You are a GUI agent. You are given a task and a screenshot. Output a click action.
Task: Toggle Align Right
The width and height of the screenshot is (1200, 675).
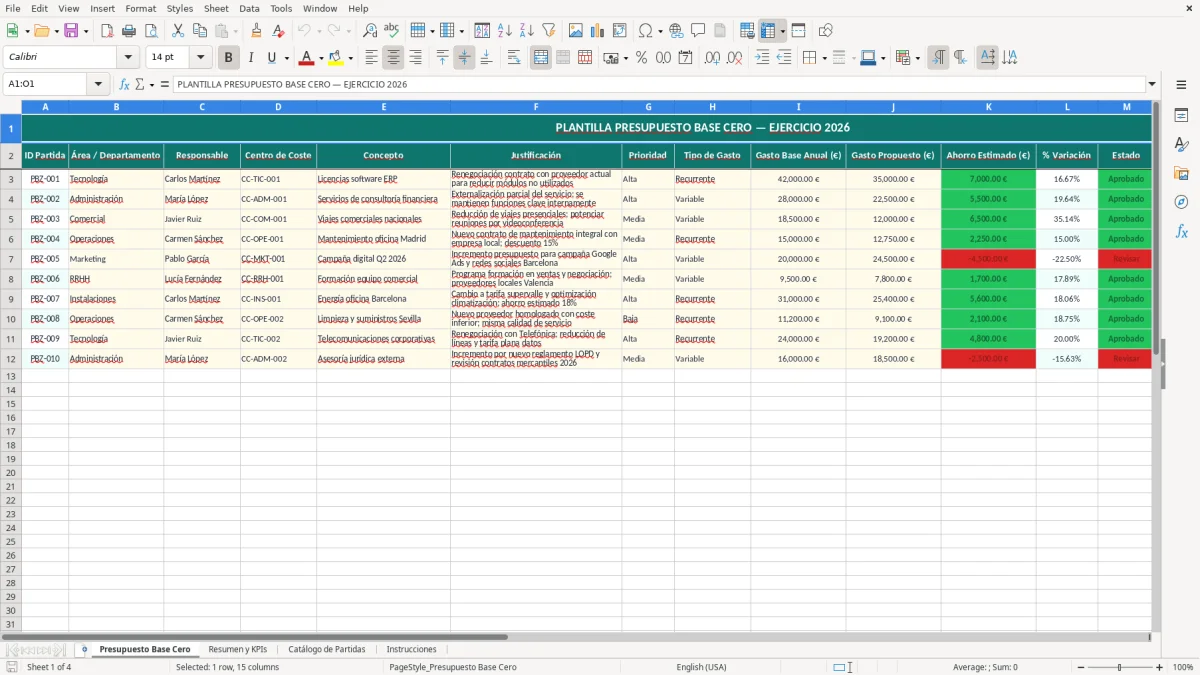pos(415,58)
